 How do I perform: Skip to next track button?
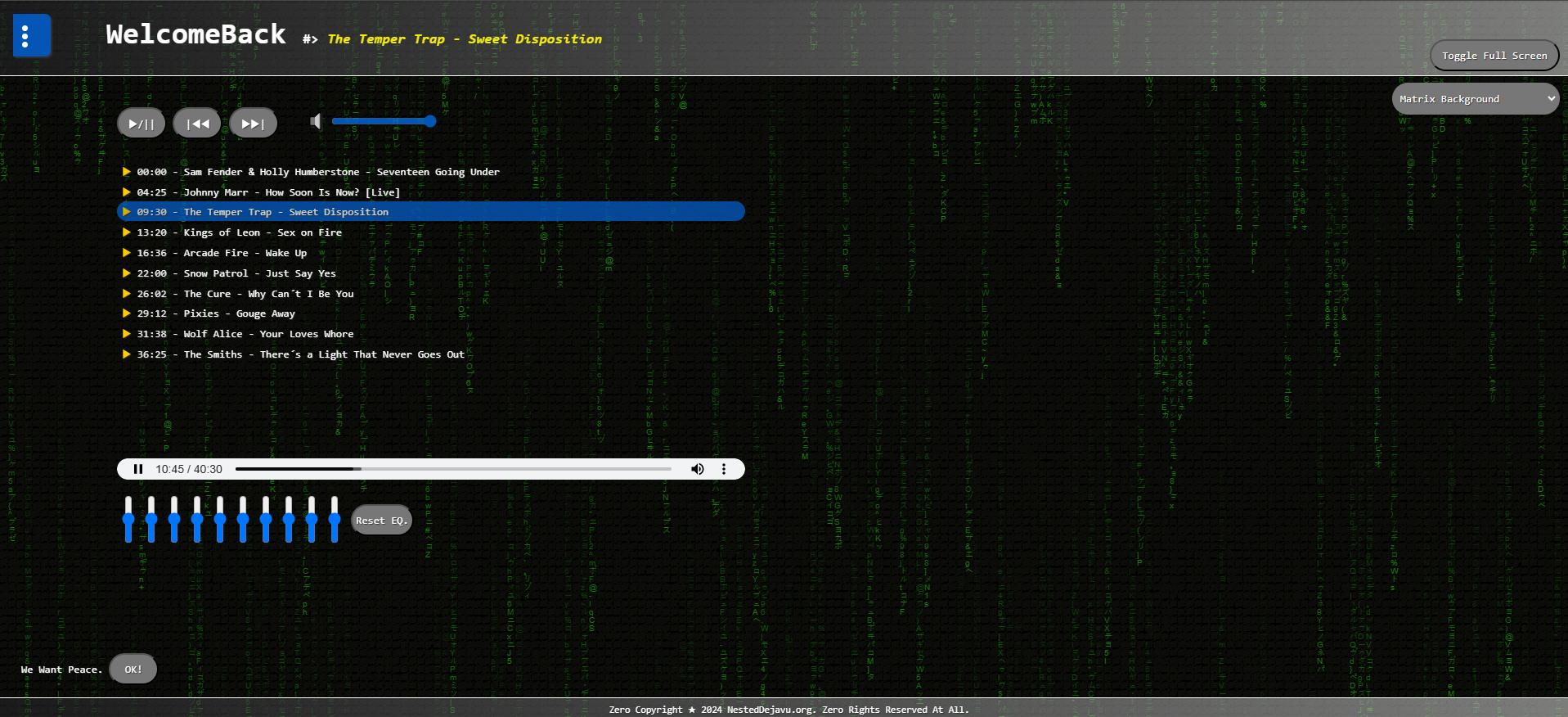point(253,124)
